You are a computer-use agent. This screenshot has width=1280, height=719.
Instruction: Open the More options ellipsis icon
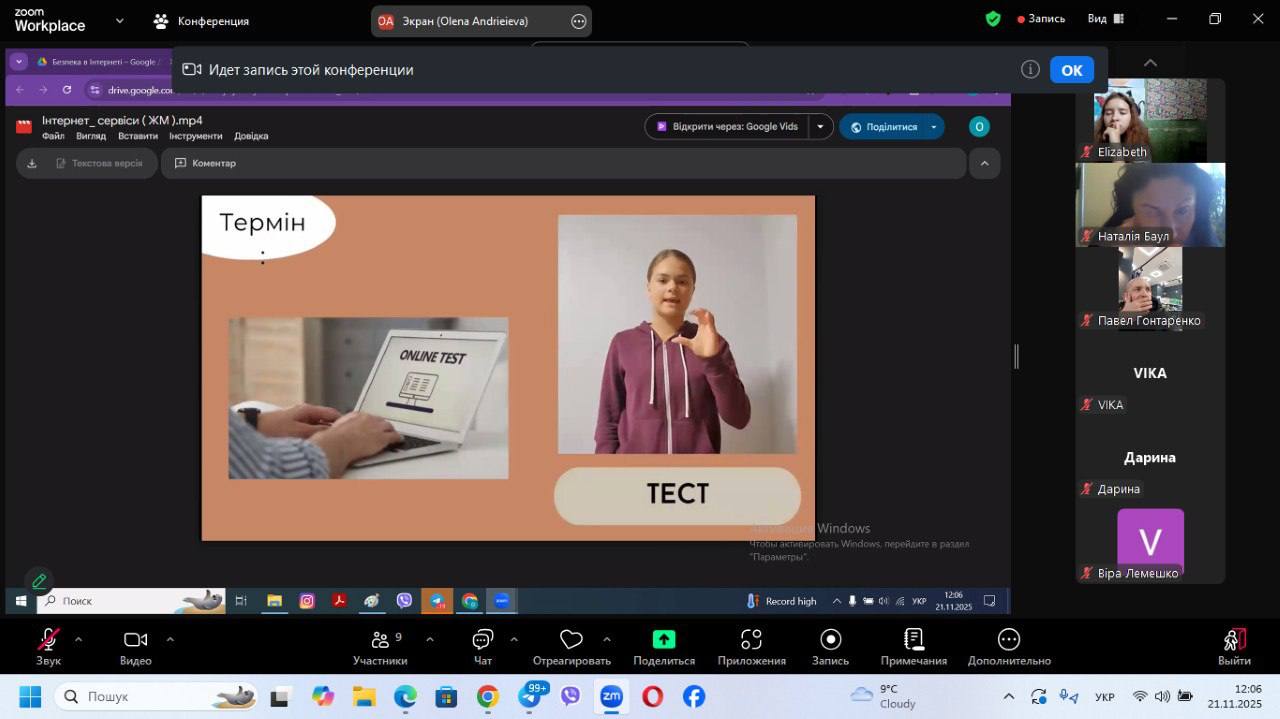pos(1009,641)
